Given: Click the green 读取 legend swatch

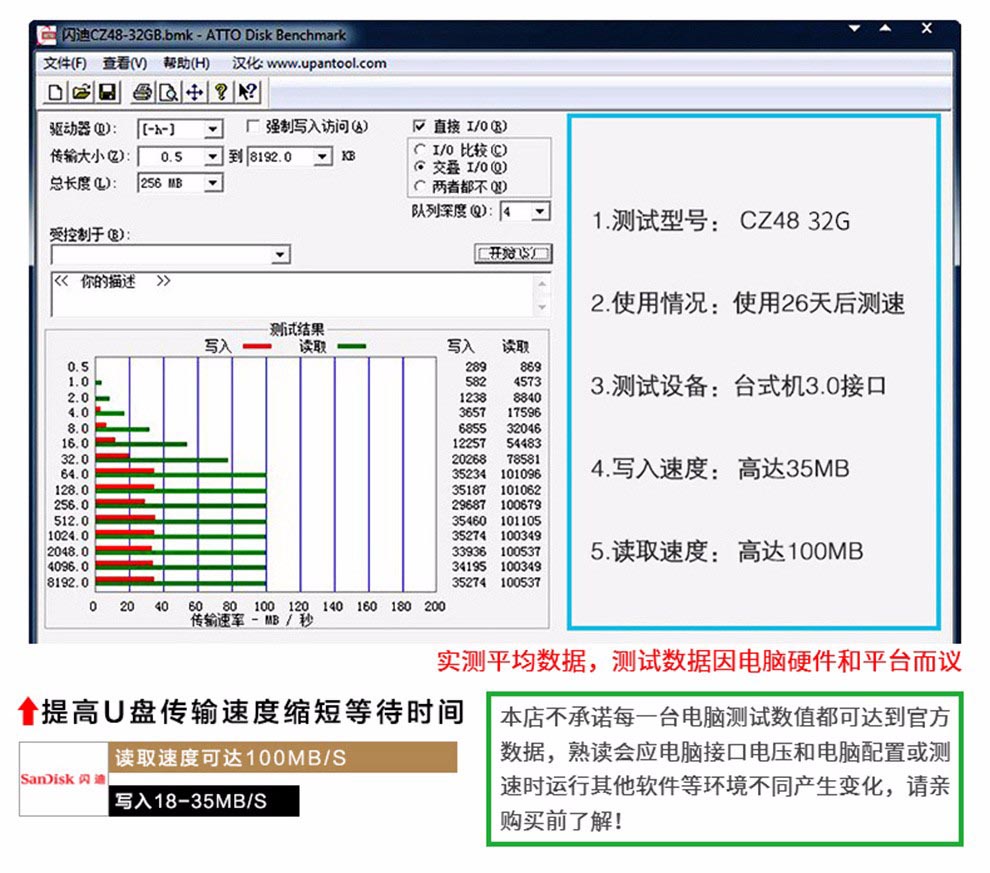Looking at the screenshot, I should pyautogui.click(x=352, y=347).
